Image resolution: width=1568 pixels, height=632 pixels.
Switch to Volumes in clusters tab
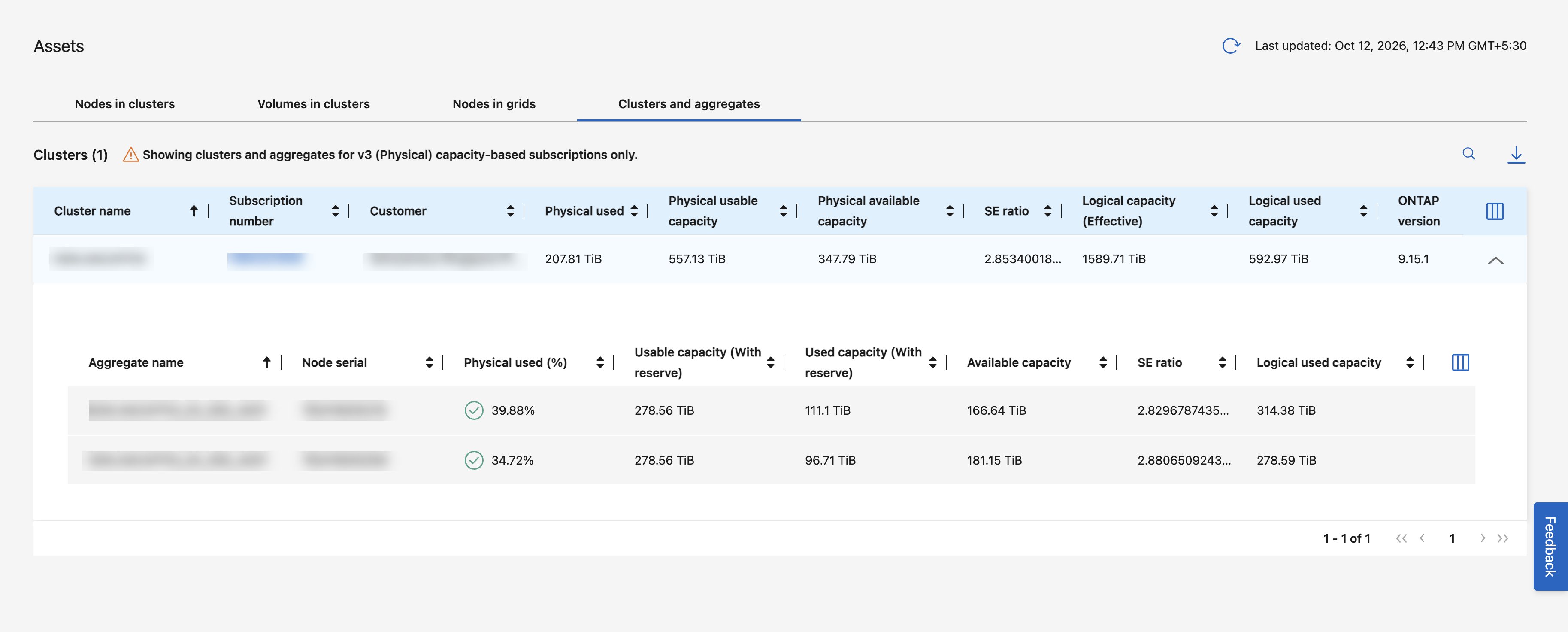314,104
